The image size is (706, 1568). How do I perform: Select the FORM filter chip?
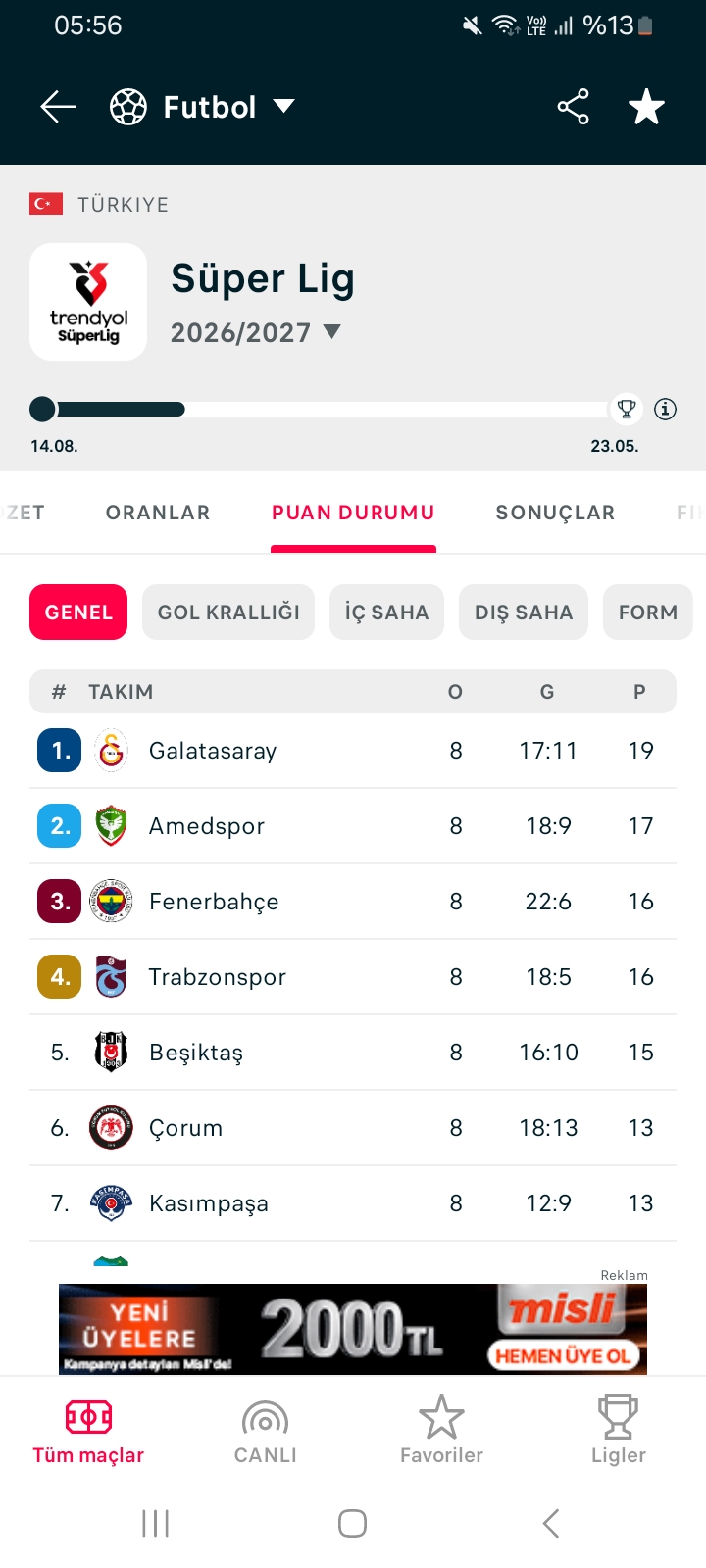[x=648, y=612]
